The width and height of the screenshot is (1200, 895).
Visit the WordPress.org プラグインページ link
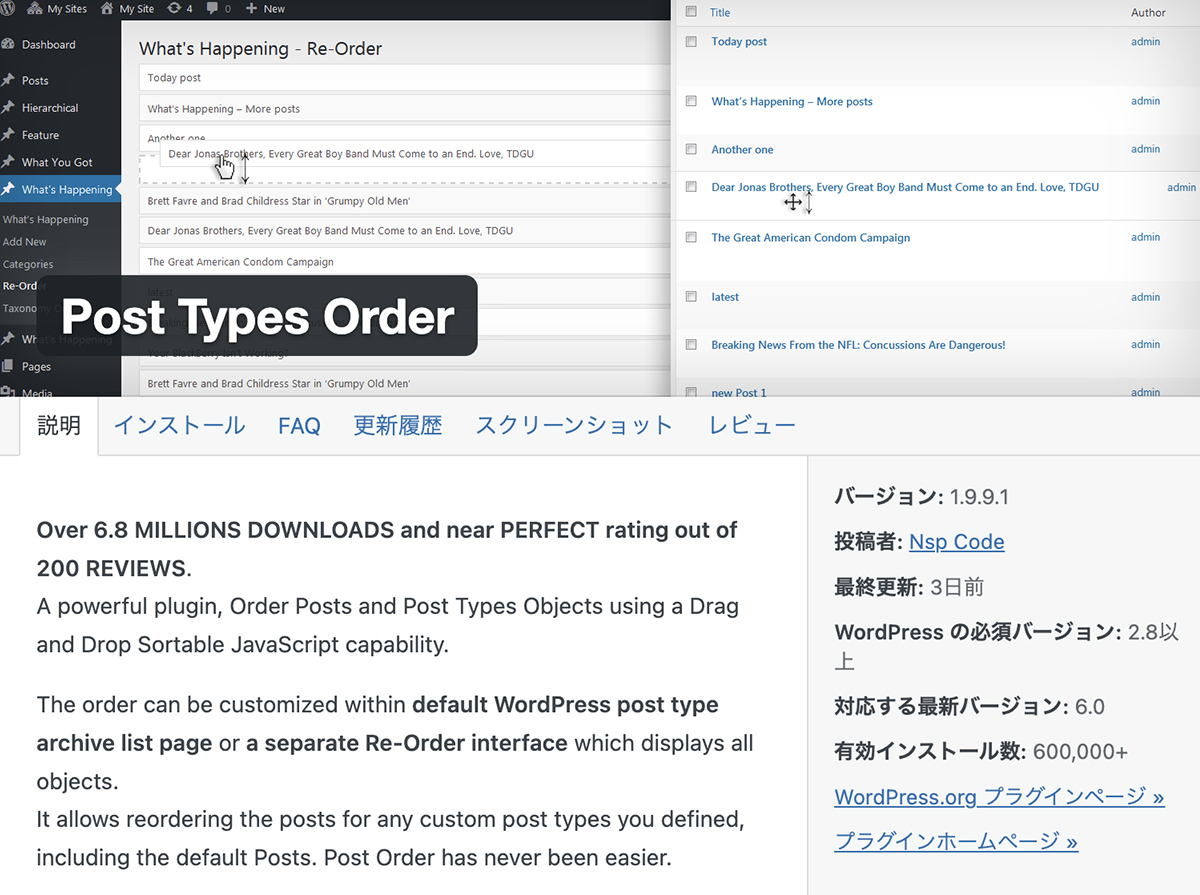[999, 796]
